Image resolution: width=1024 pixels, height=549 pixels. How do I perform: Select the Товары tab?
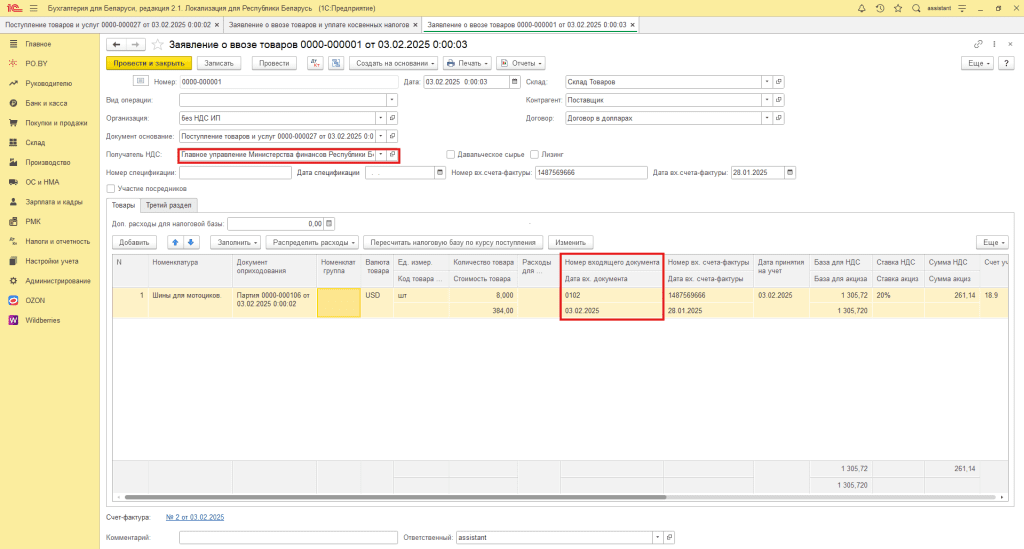(123, 205)
